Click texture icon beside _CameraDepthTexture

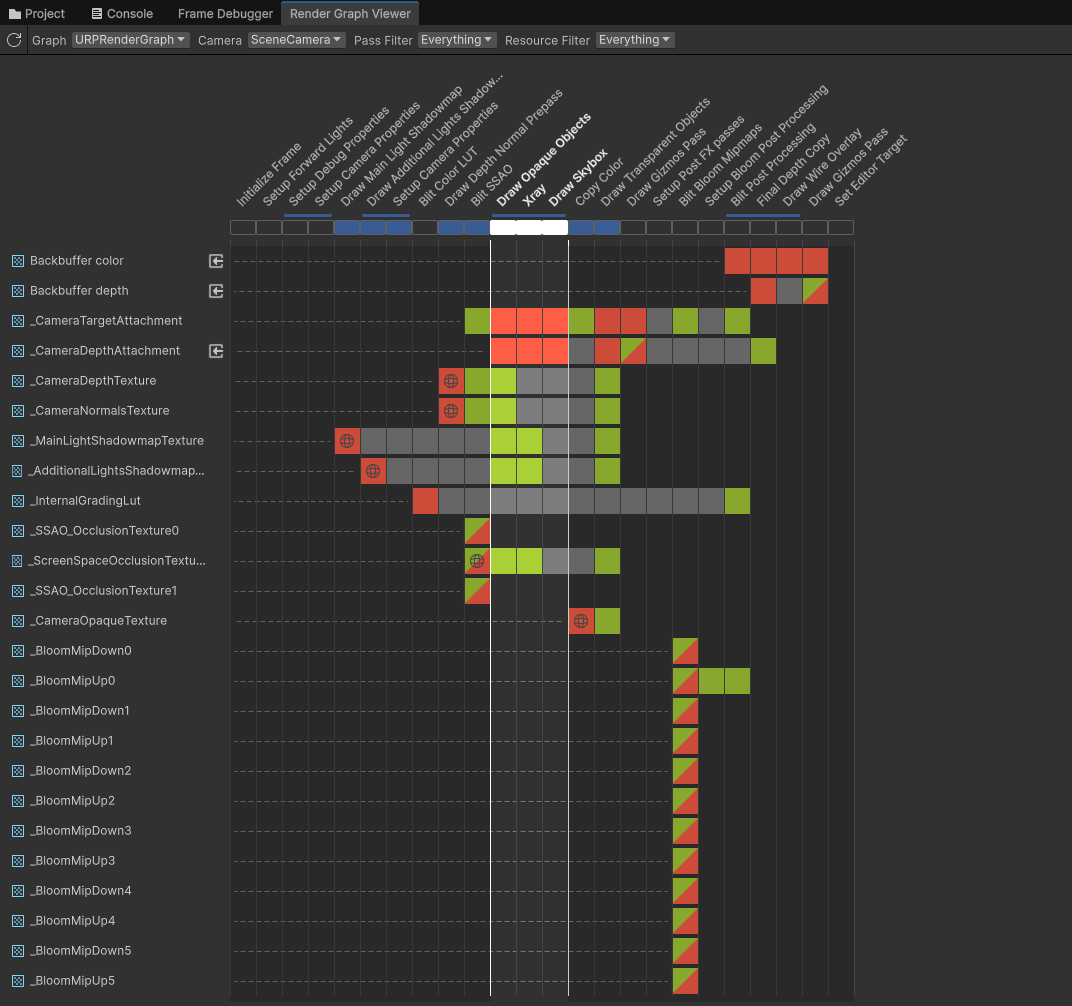pyautogui.click(x=18, y=381)
